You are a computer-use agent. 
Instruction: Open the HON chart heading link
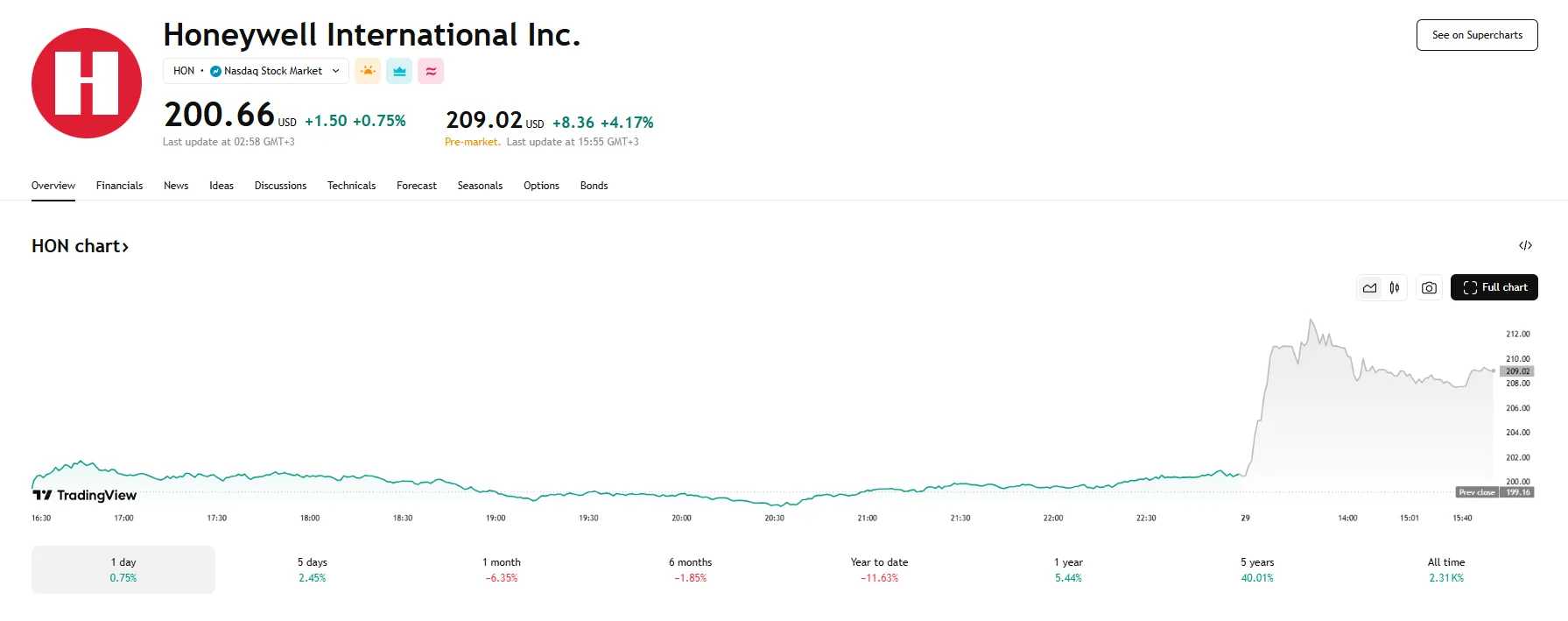pos(81,246)
